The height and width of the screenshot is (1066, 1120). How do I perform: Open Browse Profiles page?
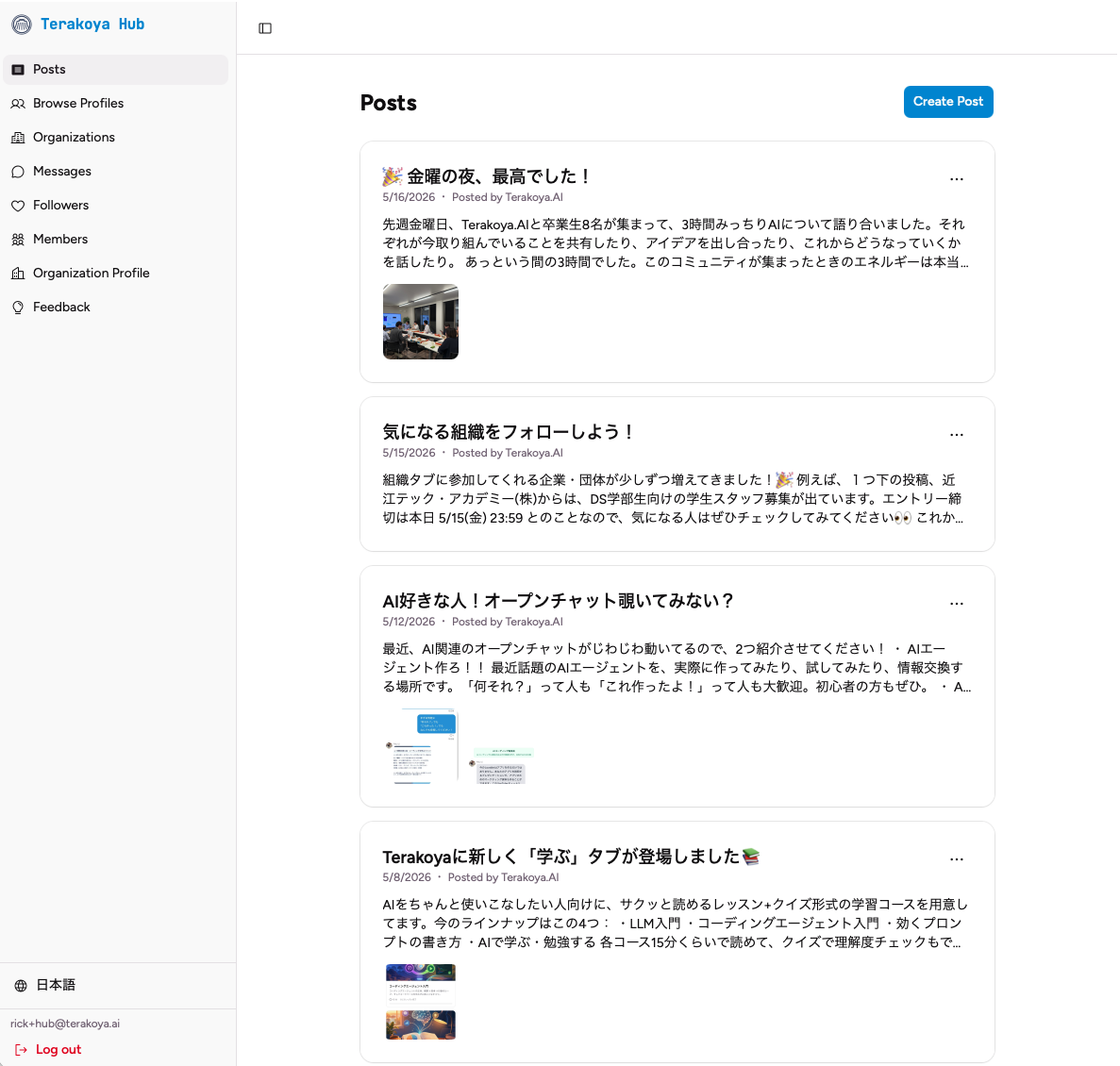point(116,104)
